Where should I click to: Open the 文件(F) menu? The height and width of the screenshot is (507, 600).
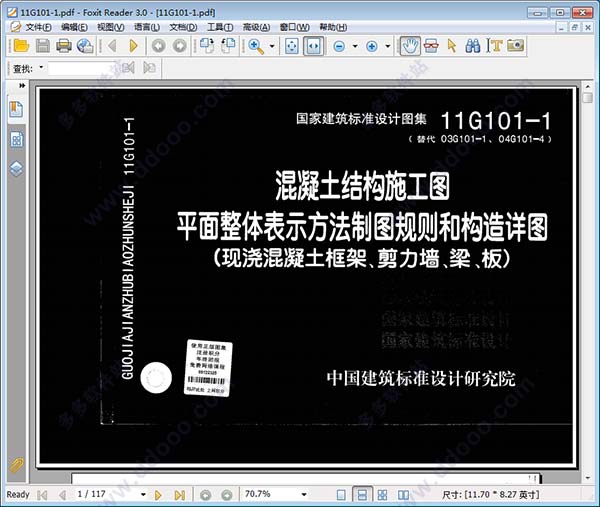pyautogui.click(x=39, y=26)
